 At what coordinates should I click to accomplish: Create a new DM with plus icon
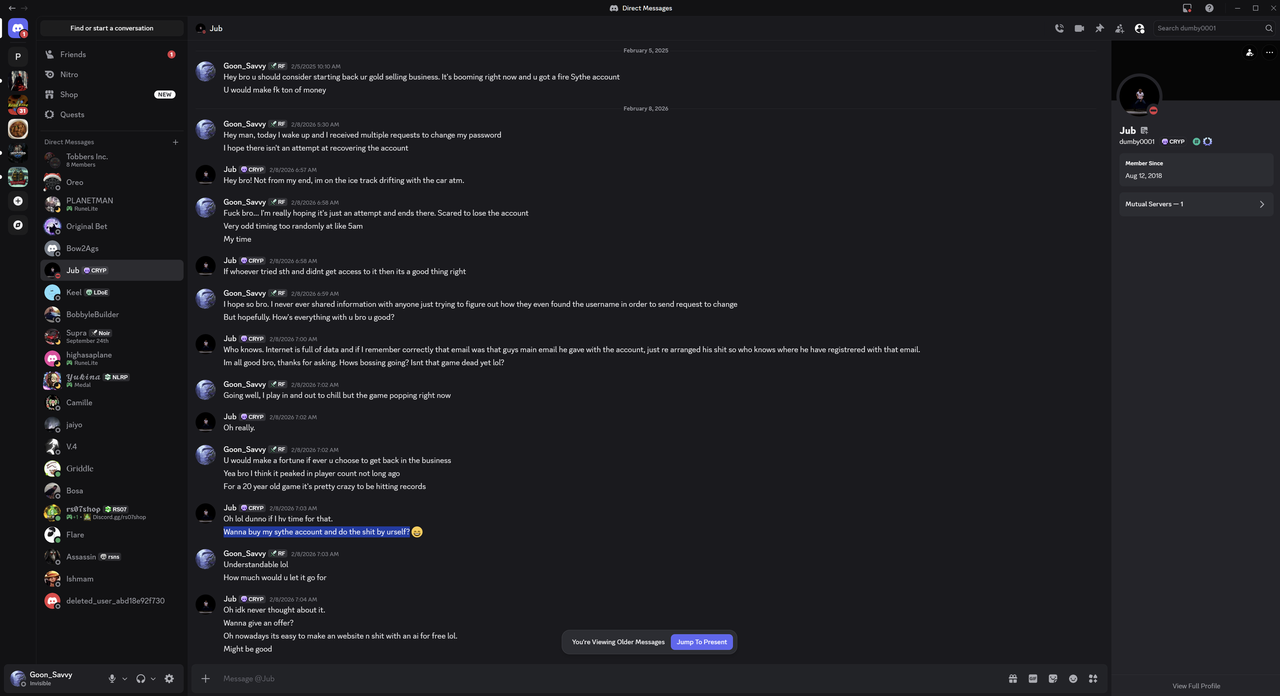pyautogui.click(x=175, y=142)
